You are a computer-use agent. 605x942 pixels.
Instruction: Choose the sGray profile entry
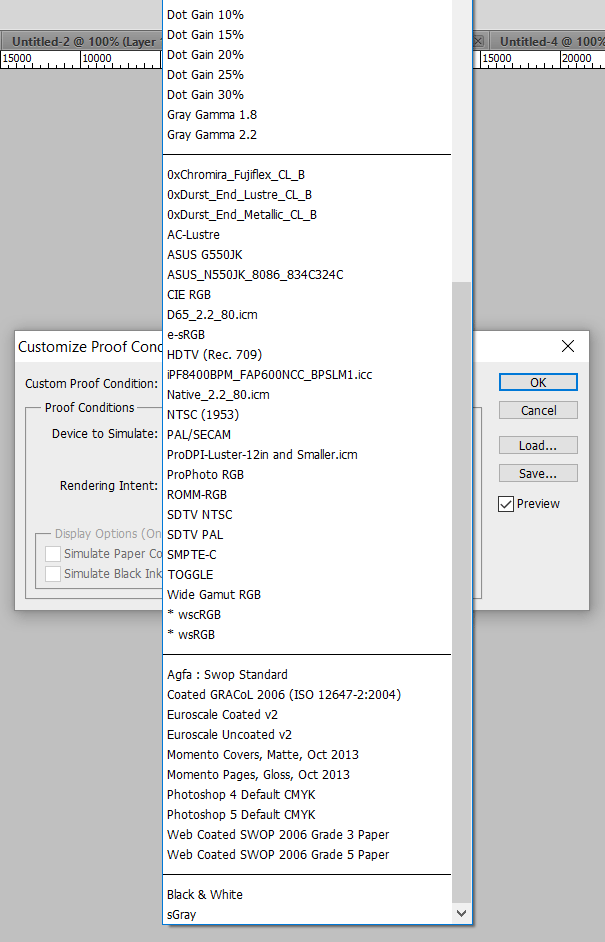coord(183,914)
